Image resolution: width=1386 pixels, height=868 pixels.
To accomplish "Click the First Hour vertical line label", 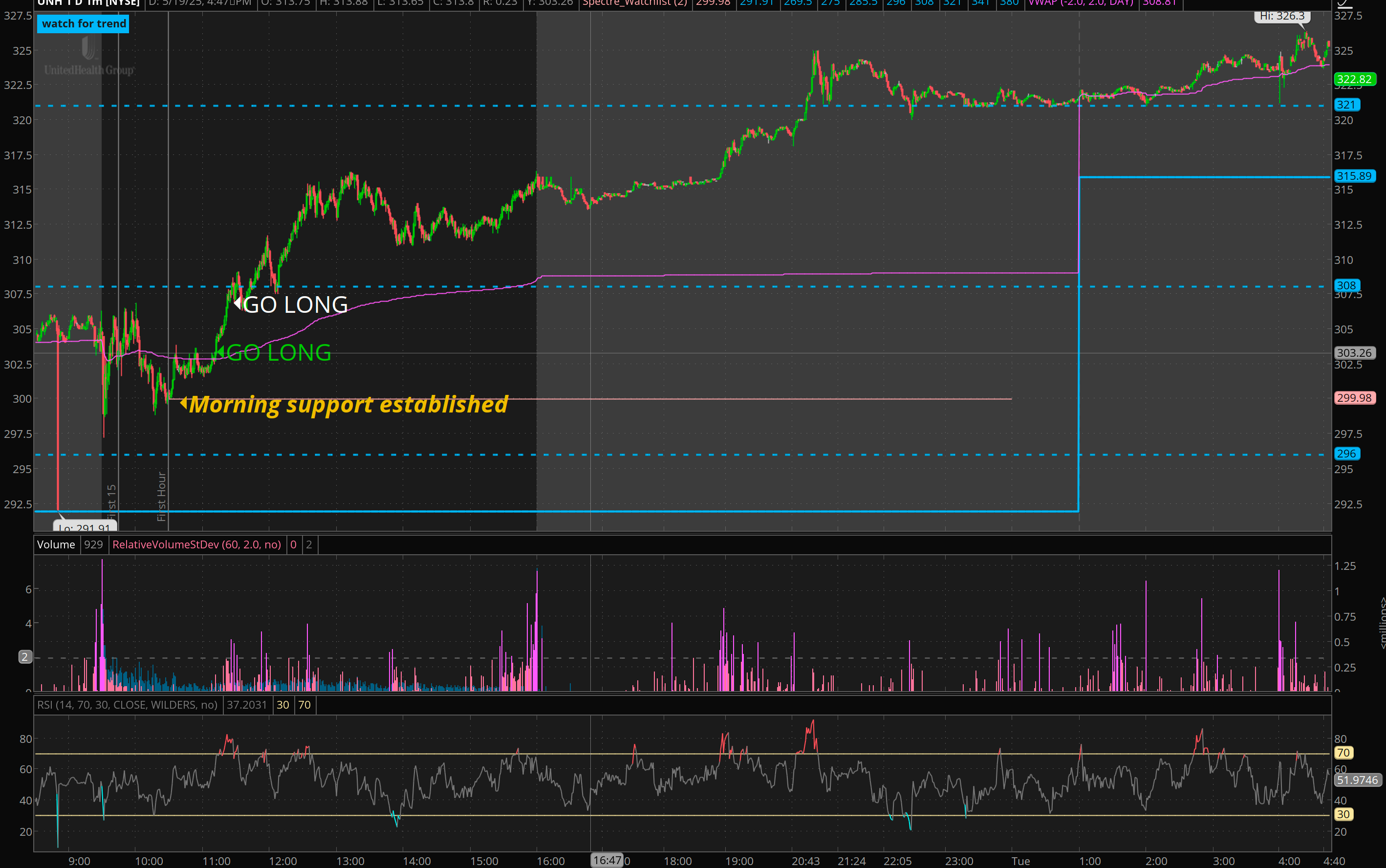I will [161, 496].
